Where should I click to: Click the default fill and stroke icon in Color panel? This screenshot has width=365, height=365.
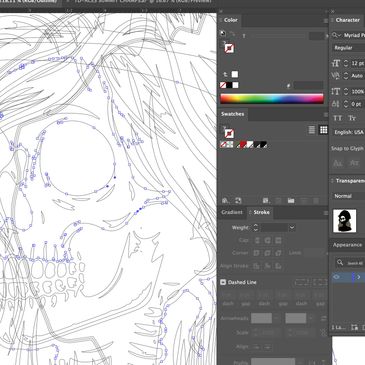click(223, 33)
